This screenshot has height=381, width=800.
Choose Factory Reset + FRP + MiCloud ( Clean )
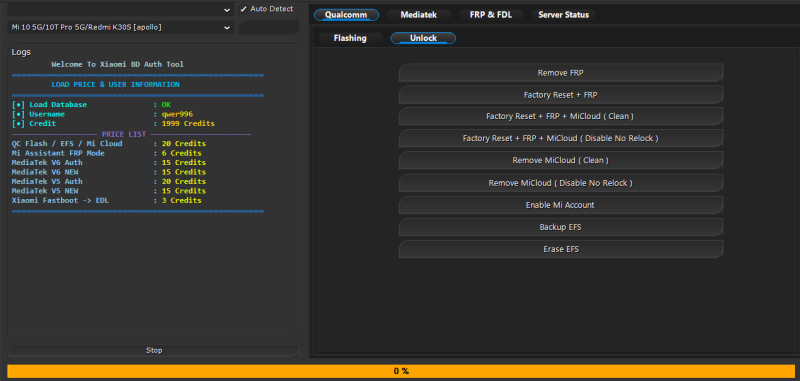(560, 116)
